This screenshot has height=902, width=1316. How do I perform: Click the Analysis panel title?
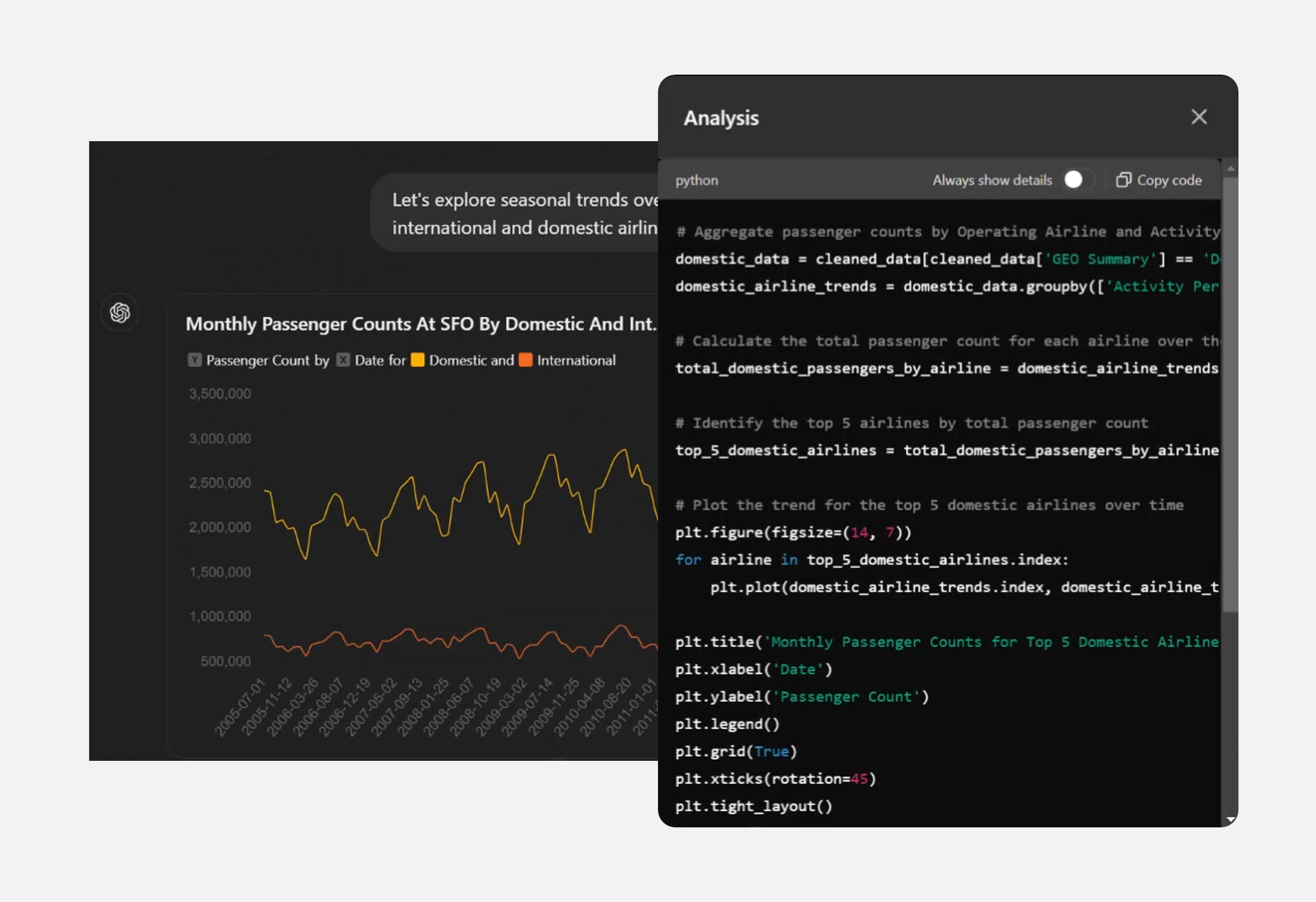click(721, 118)
